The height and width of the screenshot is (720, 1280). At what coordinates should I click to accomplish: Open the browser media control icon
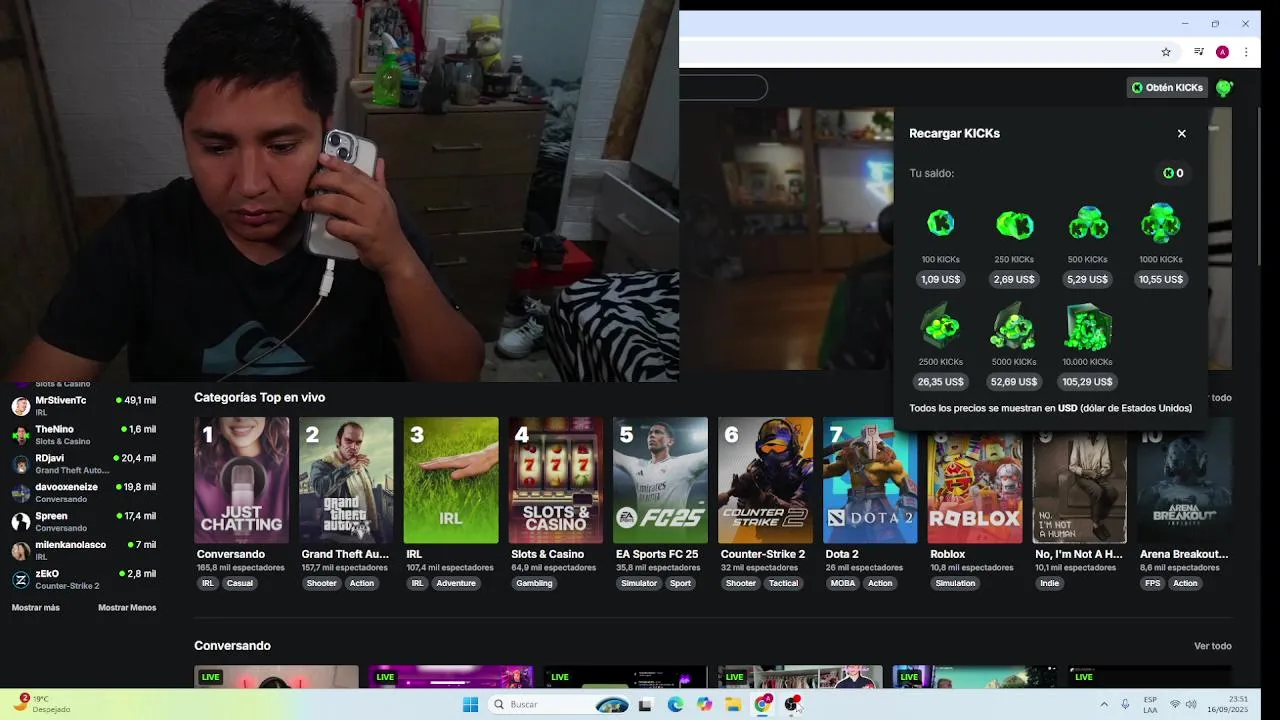pos(1198,52)
